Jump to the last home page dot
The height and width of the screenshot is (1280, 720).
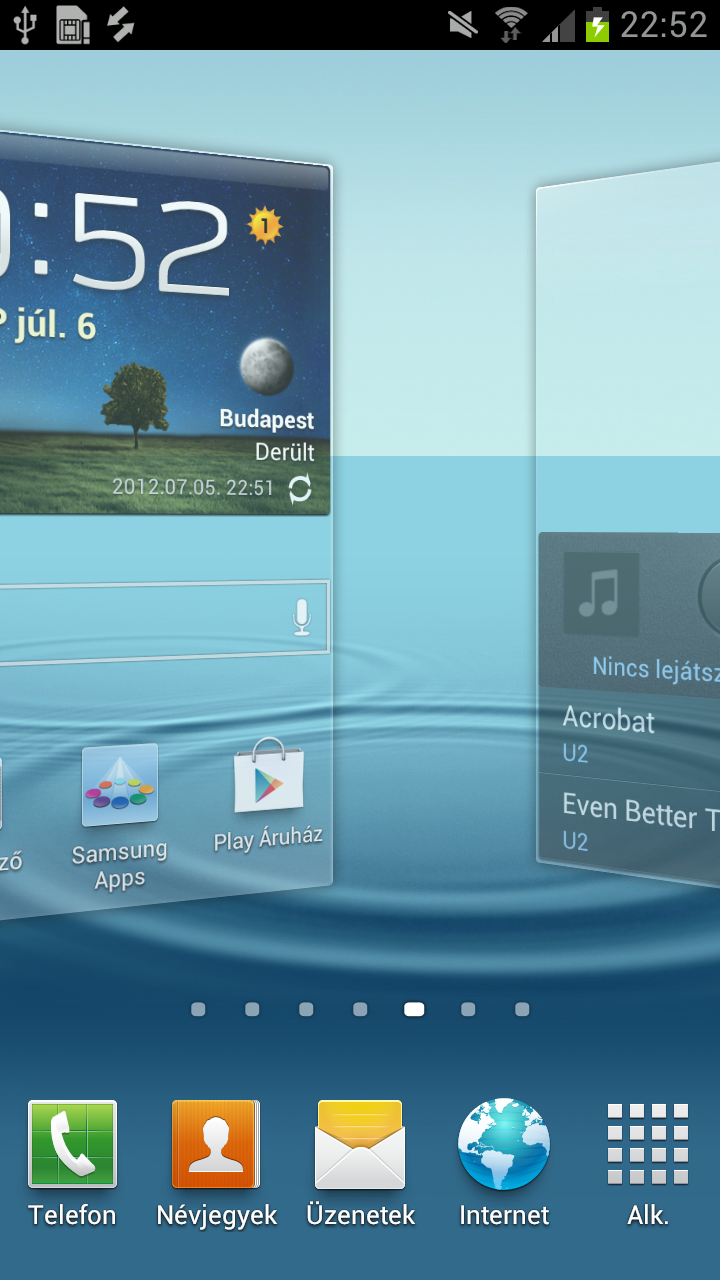click(x=522, y=1010)
